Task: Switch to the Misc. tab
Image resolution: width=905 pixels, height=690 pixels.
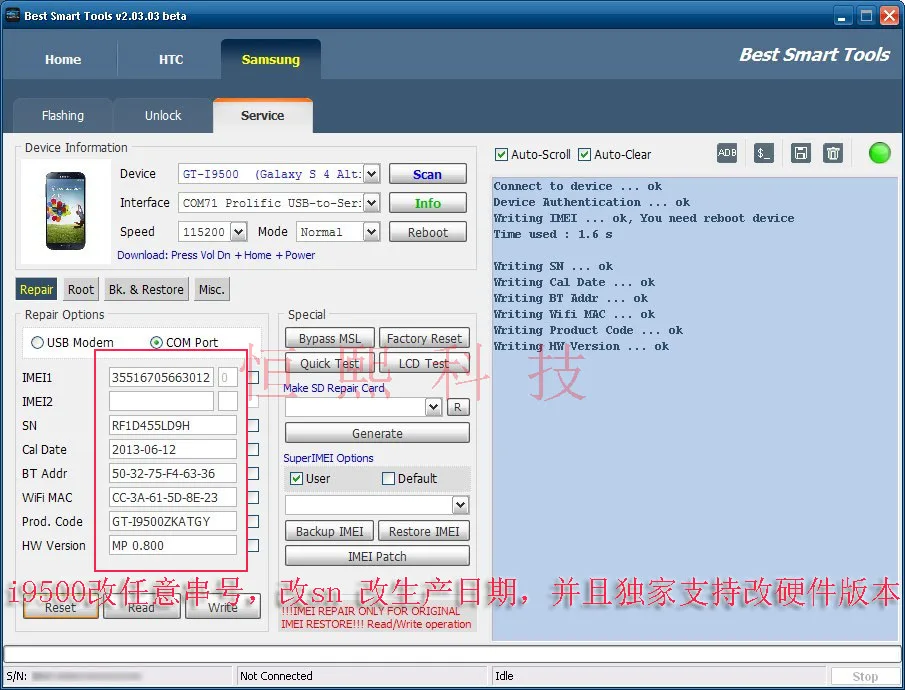Action: click(212, 289)
